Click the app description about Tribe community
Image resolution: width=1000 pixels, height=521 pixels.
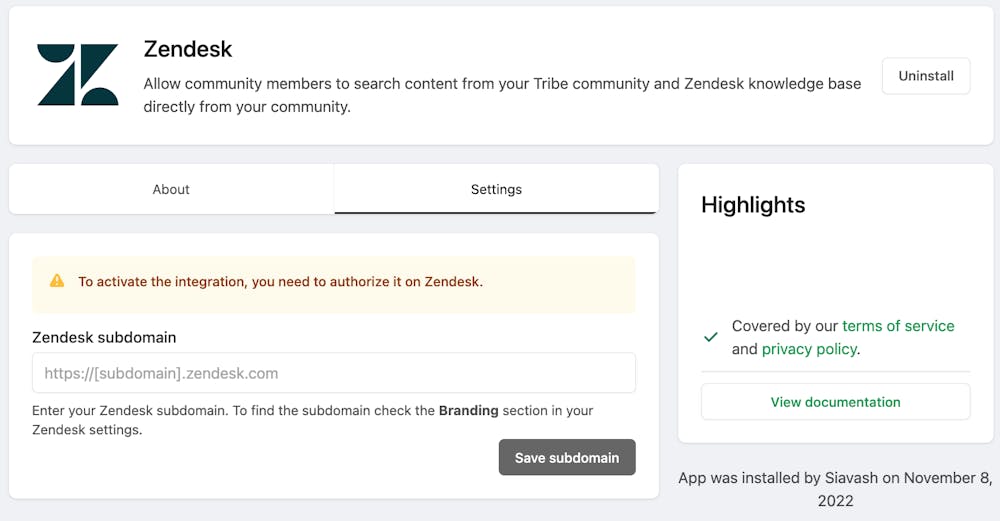pyautogui.click(x=502, y=95)
